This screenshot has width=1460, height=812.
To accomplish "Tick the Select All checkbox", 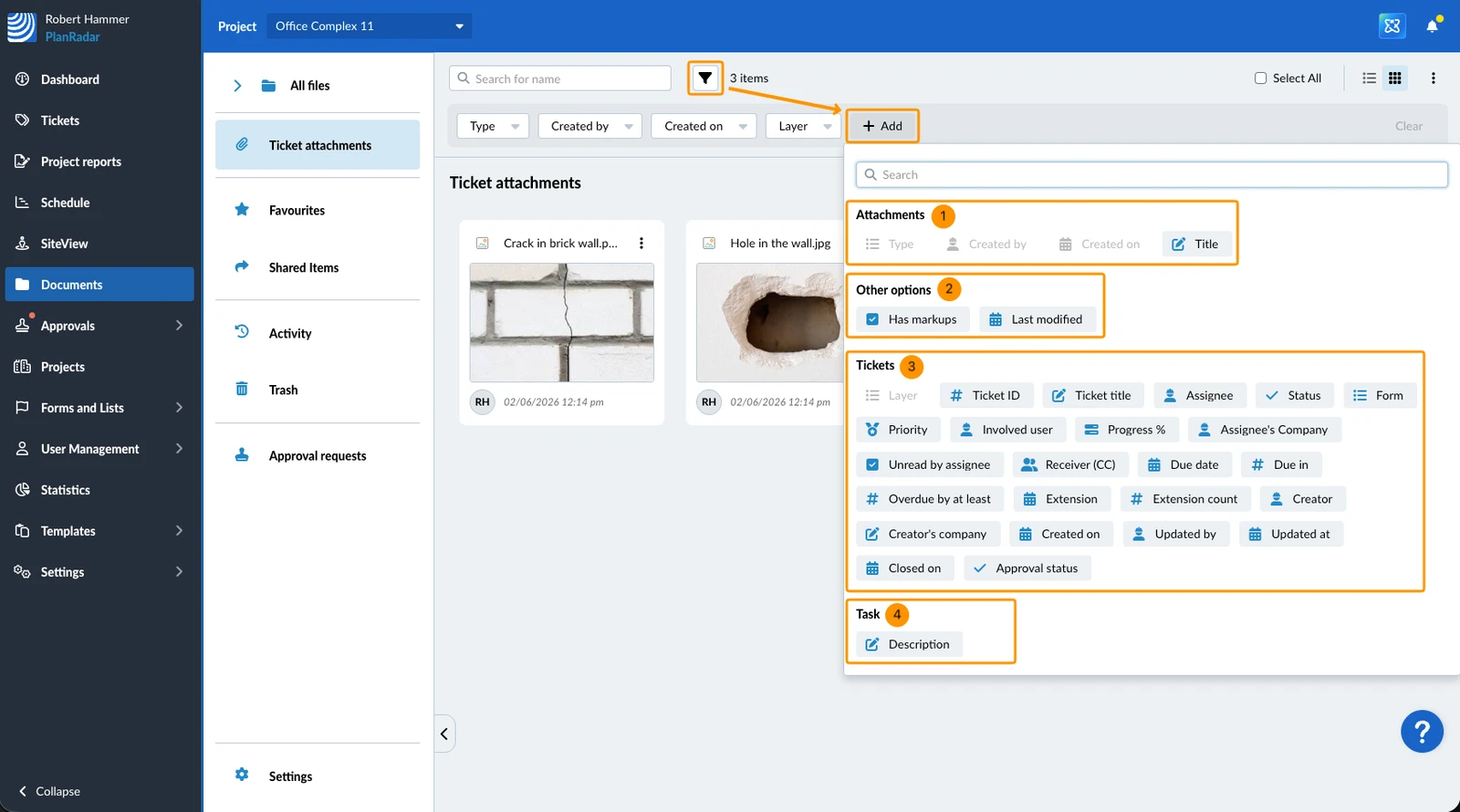I will [x=1260, y=78].
